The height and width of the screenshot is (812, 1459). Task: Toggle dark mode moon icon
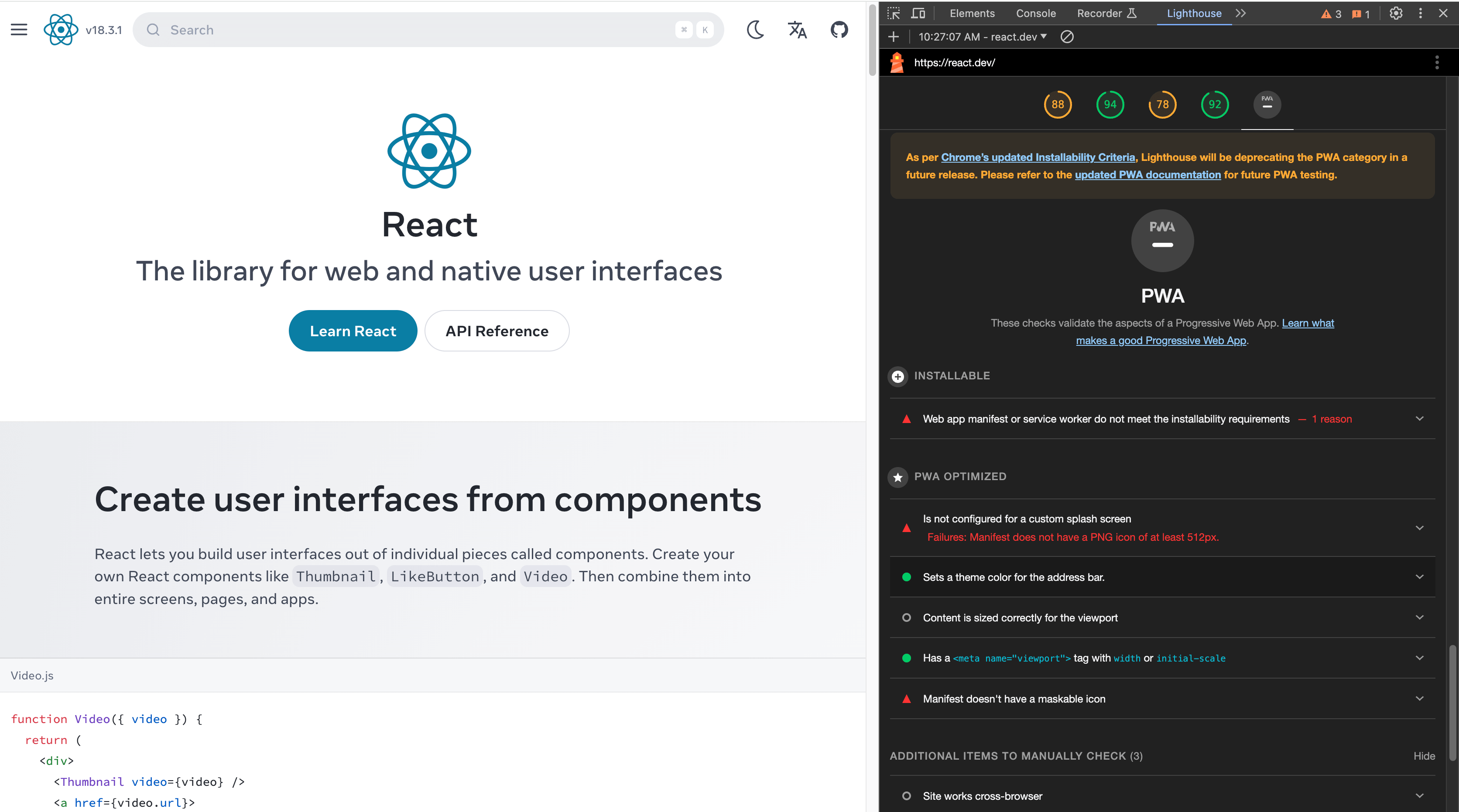(756, 30)
